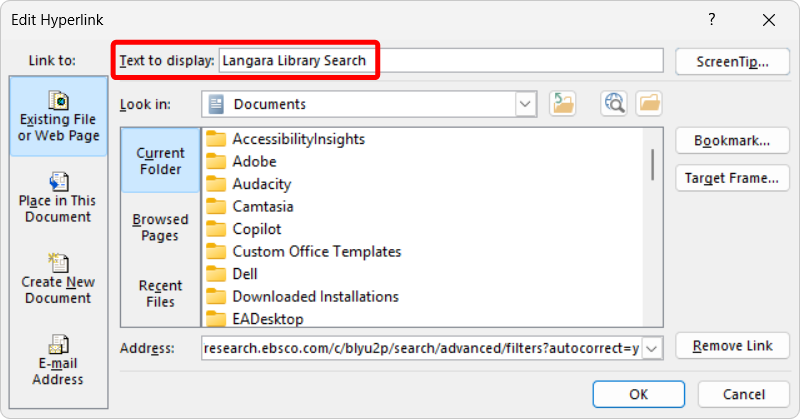This screenshot has width=800, height=419.
Task: Select Create New Document option
Action: (59, 278)
